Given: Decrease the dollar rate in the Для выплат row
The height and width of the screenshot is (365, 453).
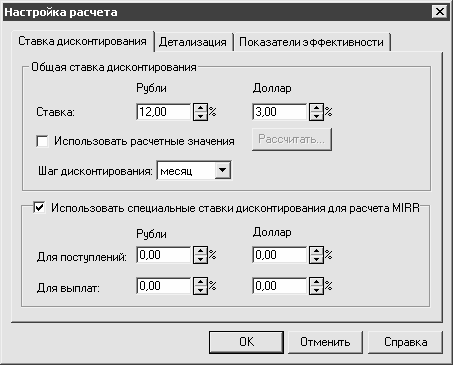Looking at the screenshot, I should [x=316, y=290].
